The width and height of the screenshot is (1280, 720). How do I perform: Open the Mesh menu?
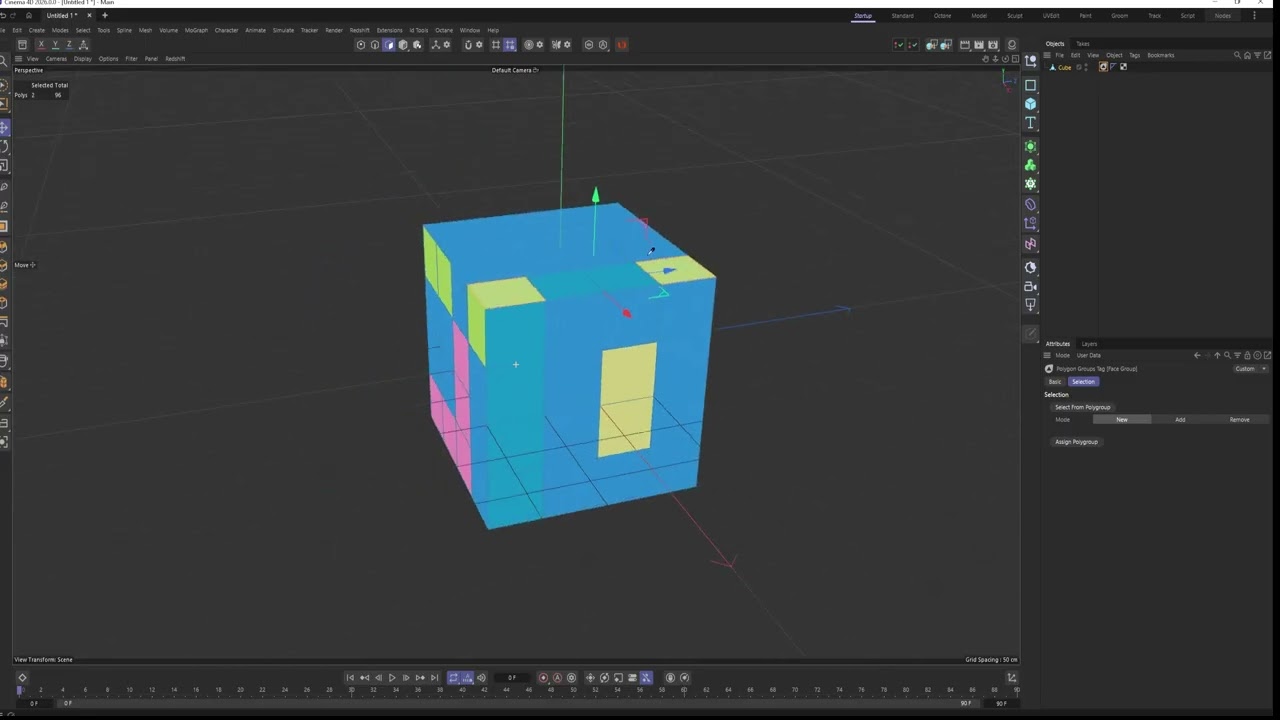145,30
